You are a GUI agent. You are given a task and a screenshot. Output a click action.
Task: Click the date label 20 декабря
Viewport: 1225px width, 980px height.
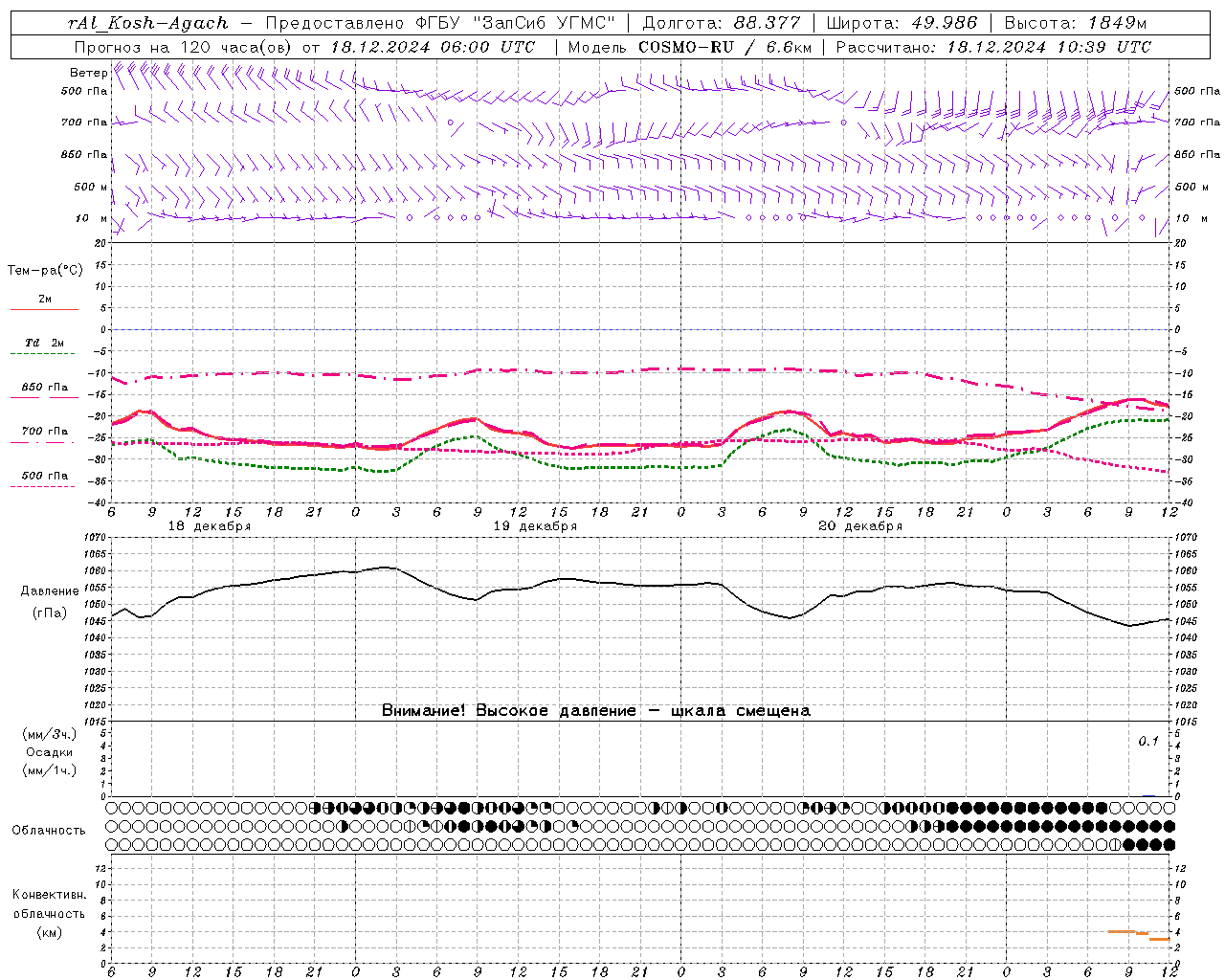pyautogui.click(x=860, y=526)
